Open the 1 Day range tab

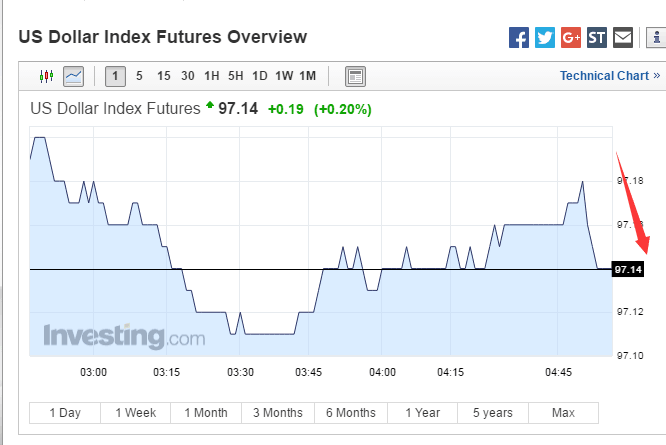click(64, 413)
